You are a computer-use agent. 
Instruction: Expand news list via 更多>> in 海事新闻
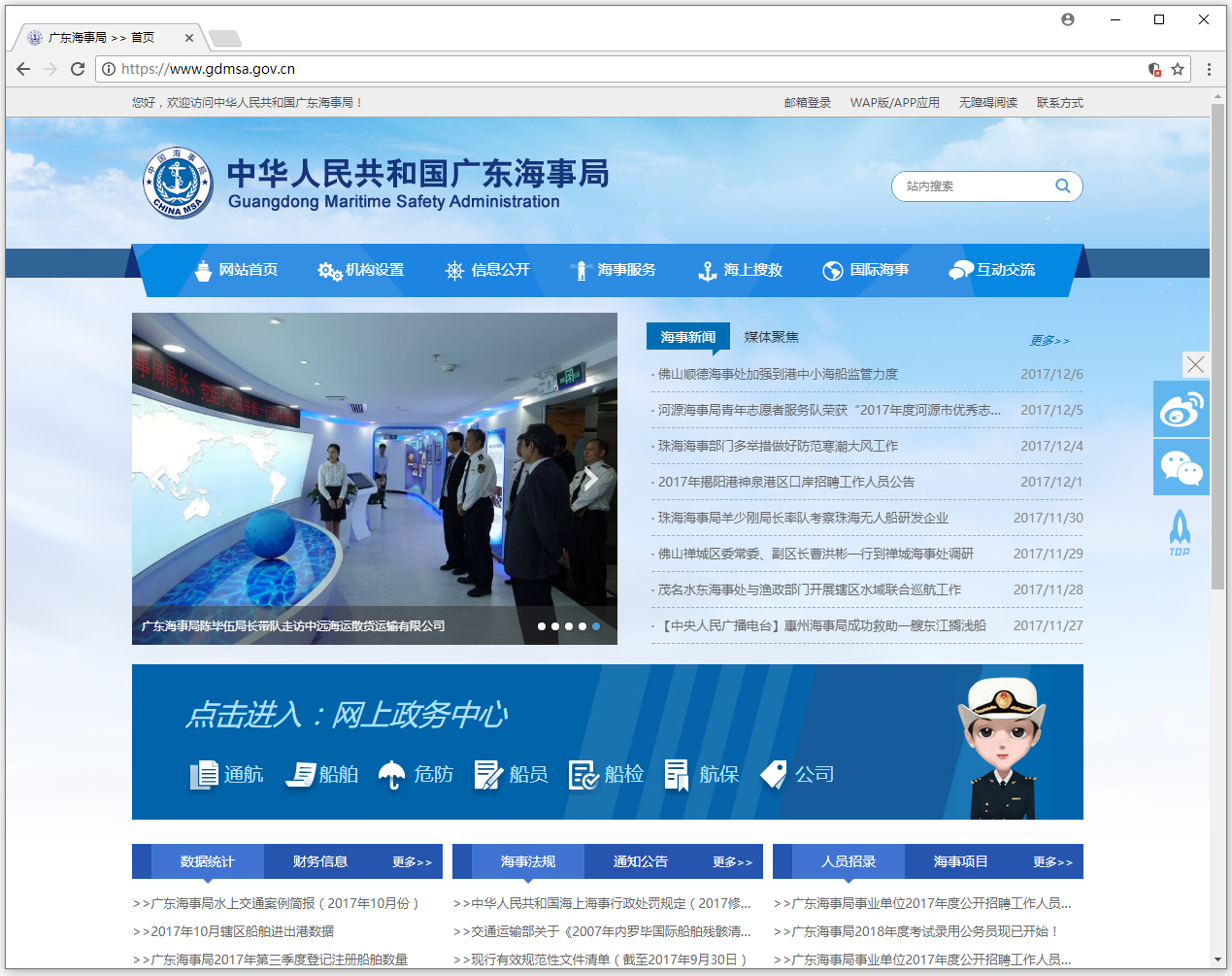pos(1049,340)
